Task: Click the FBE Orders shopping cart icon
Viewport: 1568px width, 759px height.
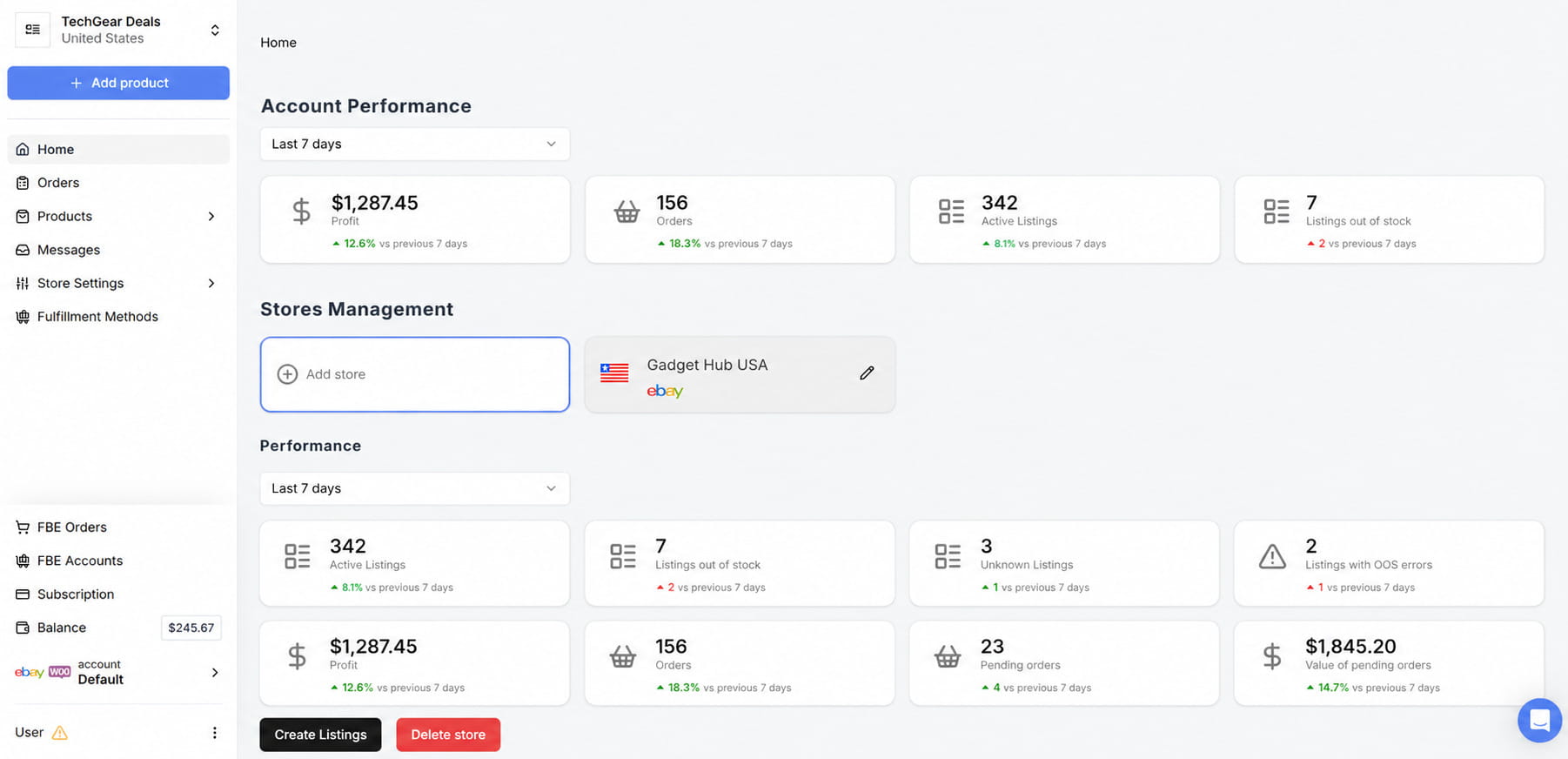Action: pyautogui.click(x=23, y=527)
